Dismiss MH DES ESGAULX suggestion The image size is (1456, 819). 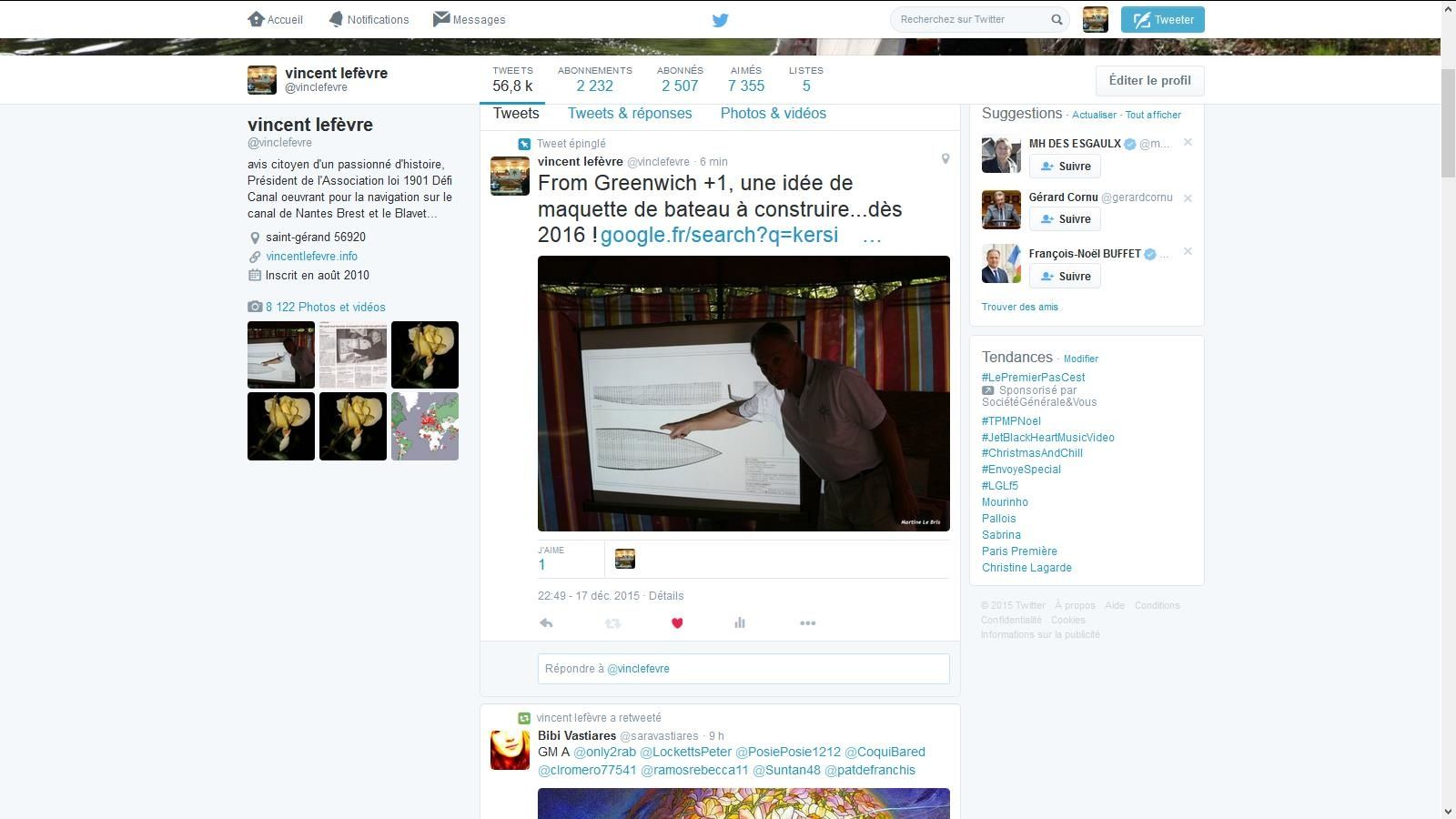coord(1188,143)
